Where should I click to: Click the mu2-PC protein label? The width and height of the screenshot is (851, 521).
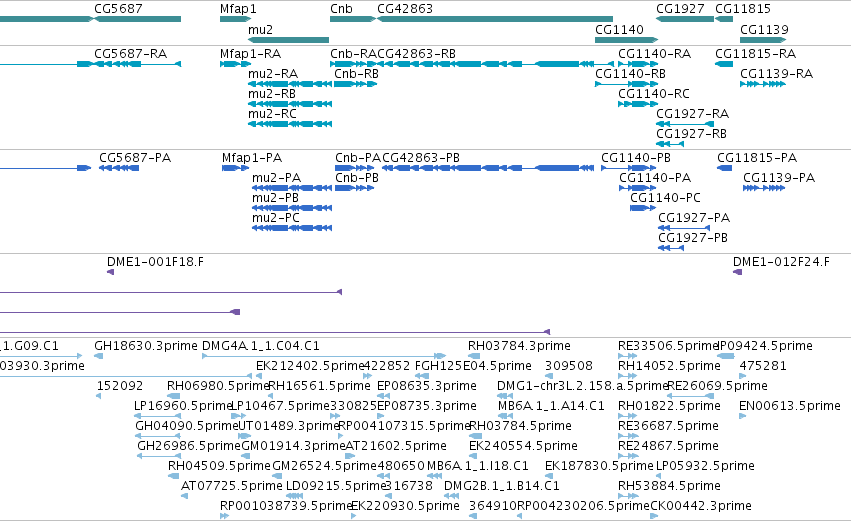276,218
